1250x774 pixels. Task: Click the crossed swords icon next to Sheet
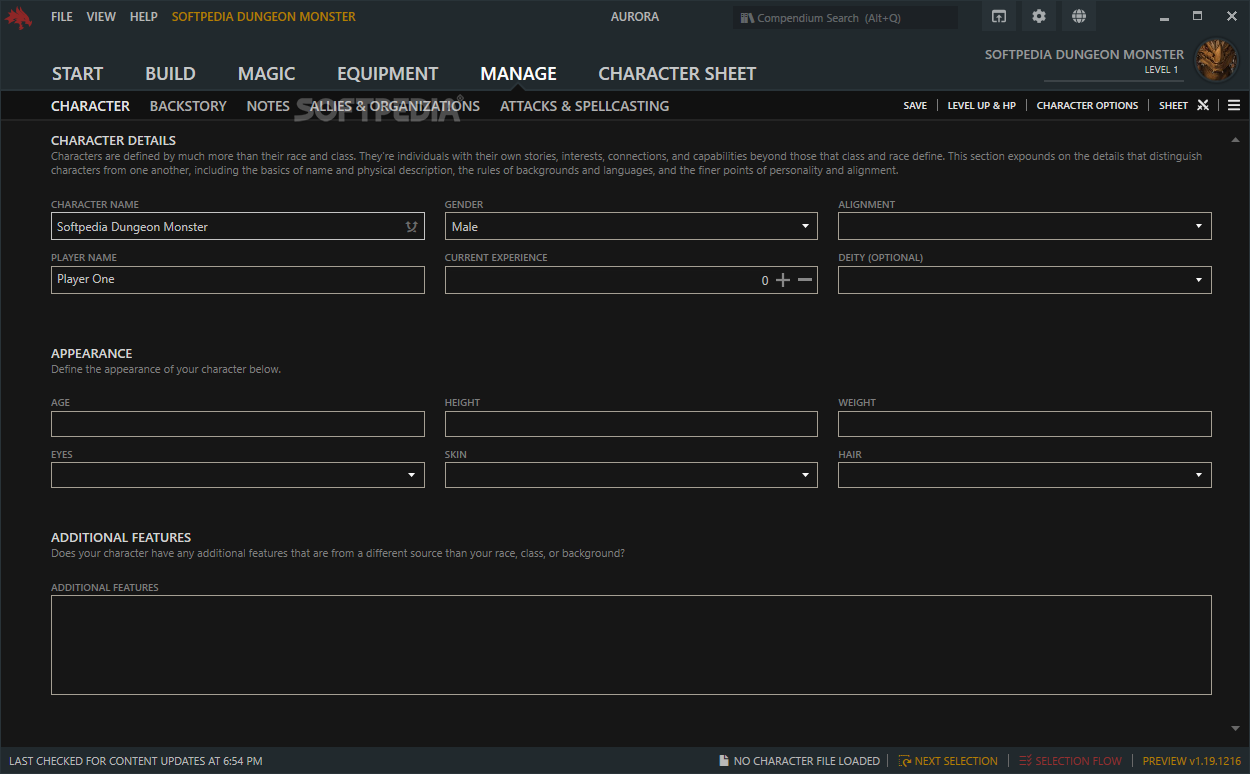(1203, 105)
